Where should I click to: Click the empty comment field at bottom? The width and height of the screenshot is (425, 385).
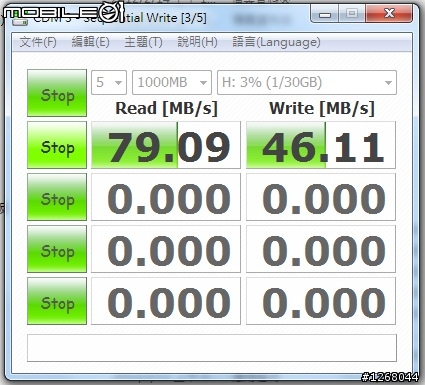212,348
